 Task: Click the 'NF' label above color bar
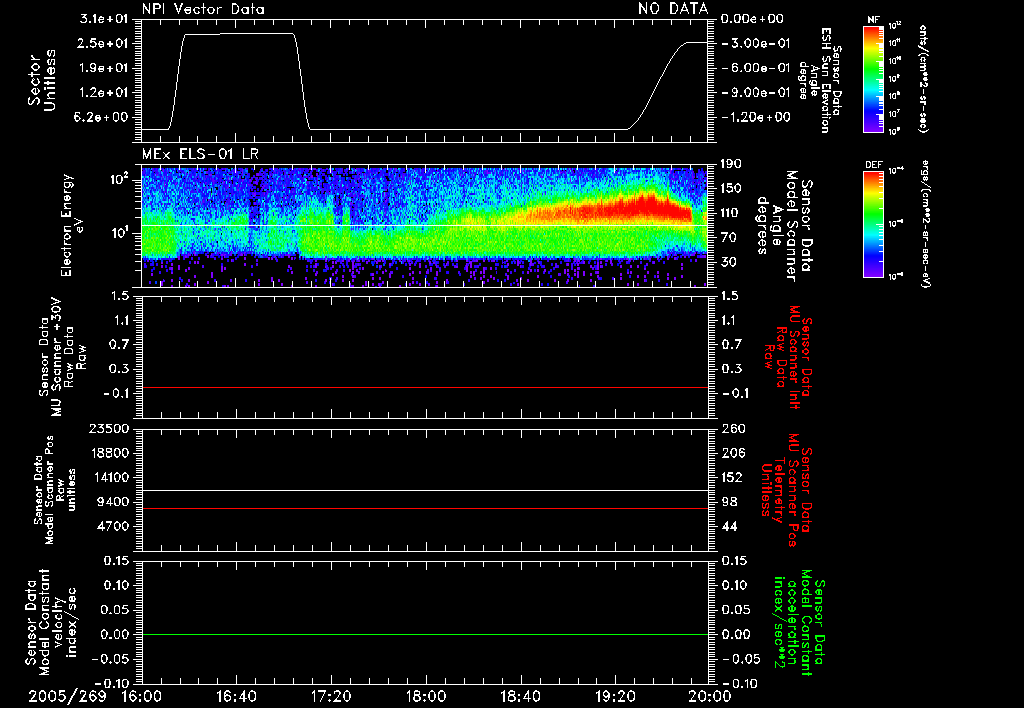click(x=874, y=20)
